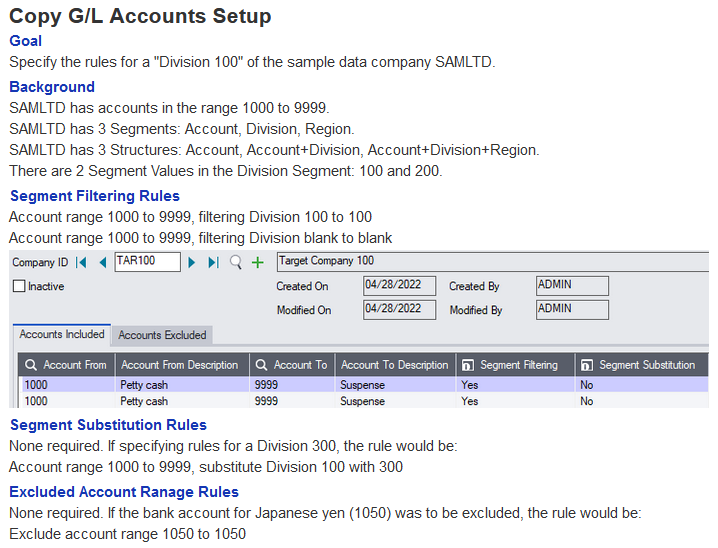
Task: Click Account From column finder icon
Action: click(31, 365)
